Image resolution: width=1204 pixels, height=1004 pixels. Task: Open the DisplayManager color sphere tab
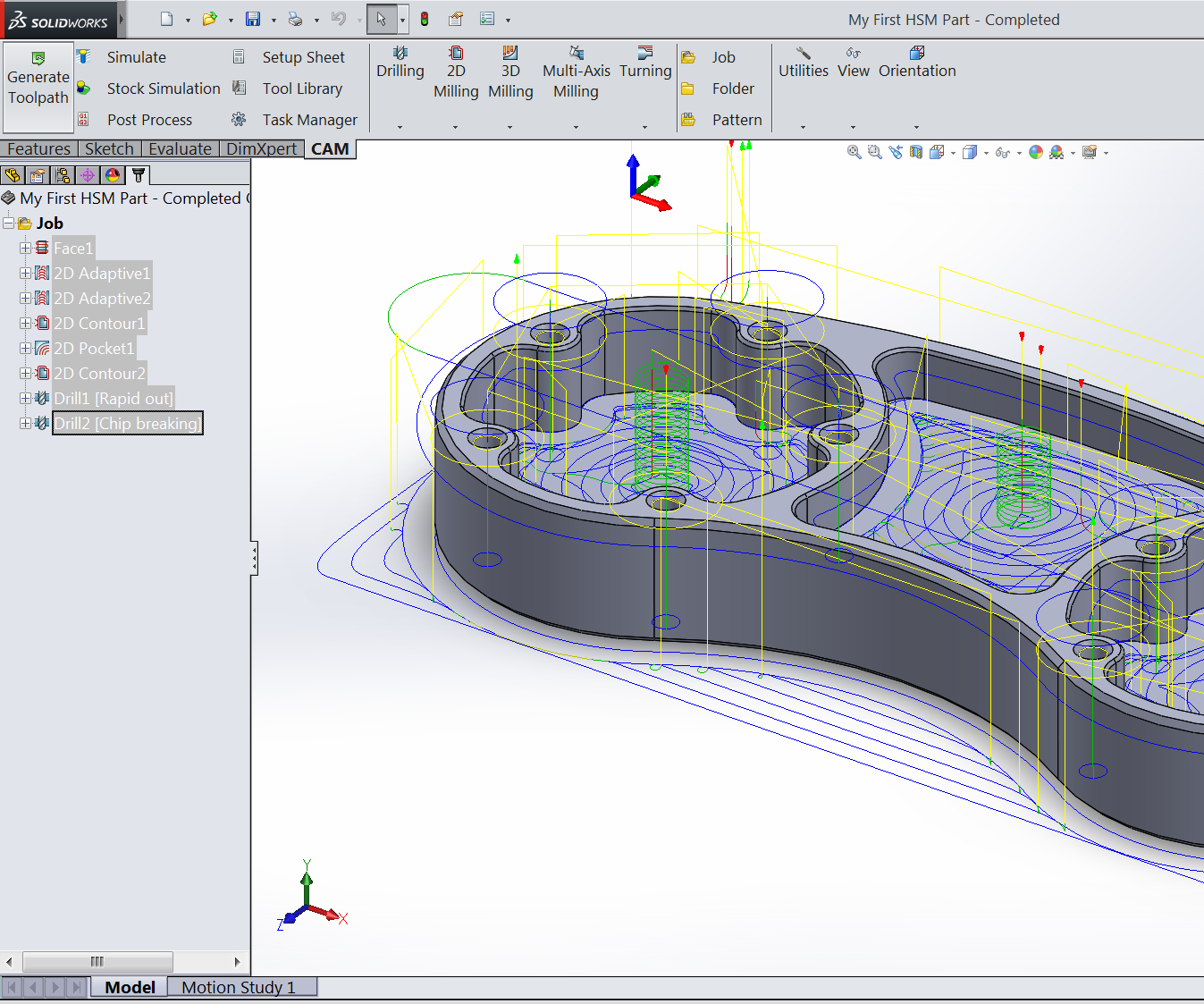point(113,175)
